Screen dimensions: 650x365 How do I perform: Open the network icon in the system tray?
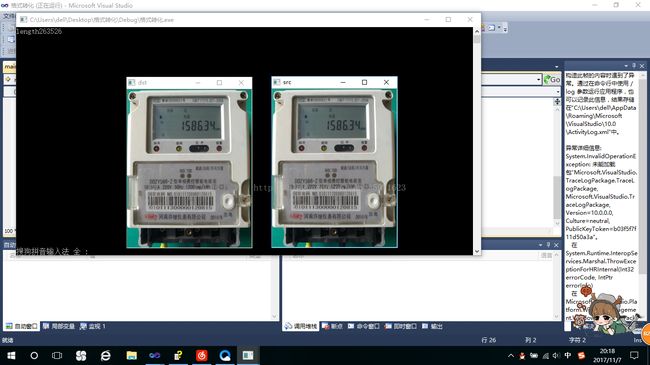(x=546, y=355)
